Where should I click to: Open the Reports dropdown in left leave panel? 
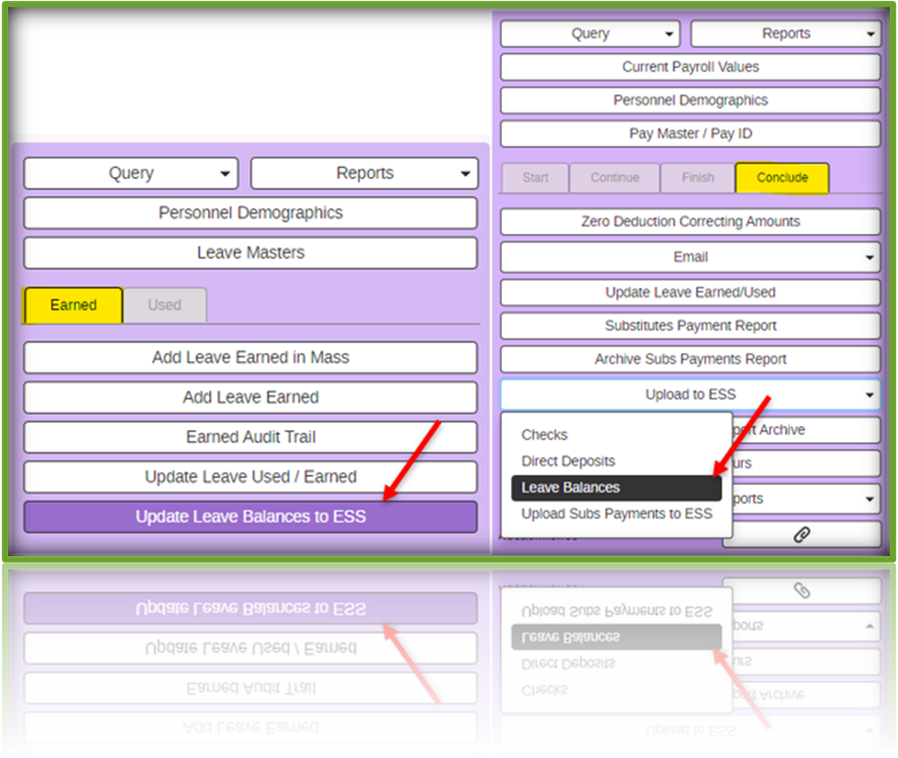pyautogui.click(x=364, y=173)
